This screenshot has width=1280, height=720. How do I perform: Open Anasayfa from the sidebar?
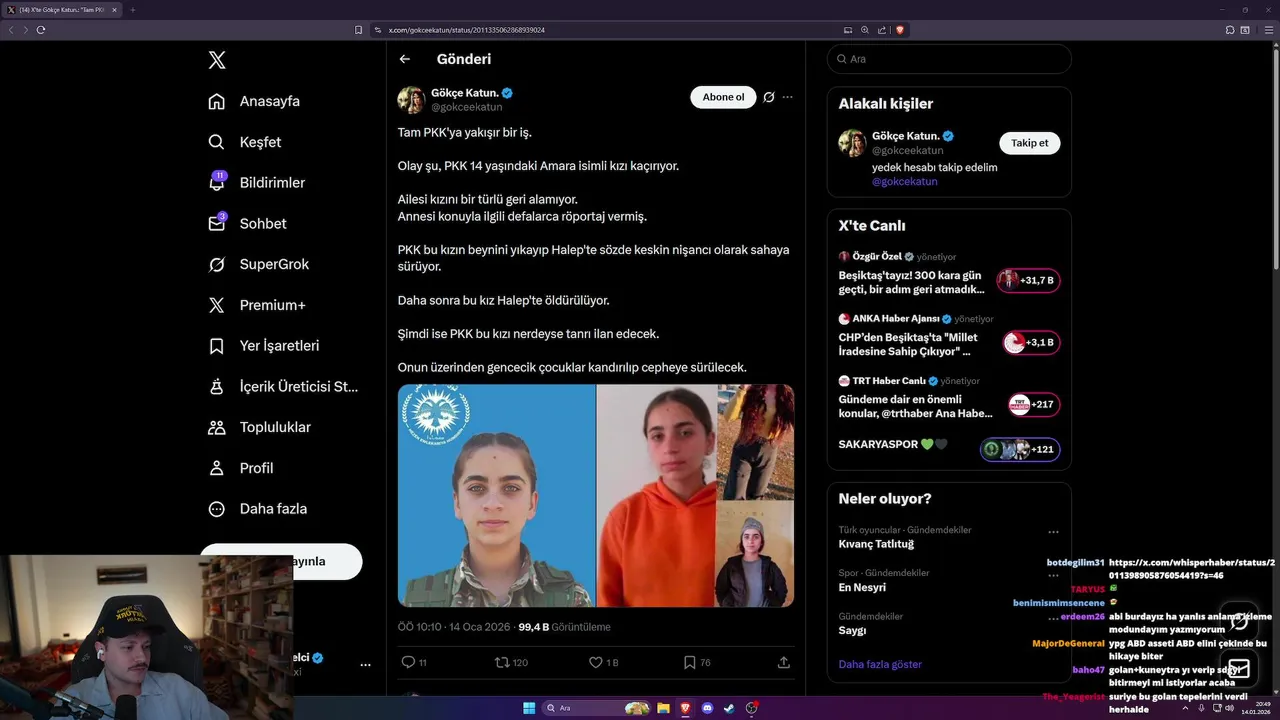[x=254, y=101]
